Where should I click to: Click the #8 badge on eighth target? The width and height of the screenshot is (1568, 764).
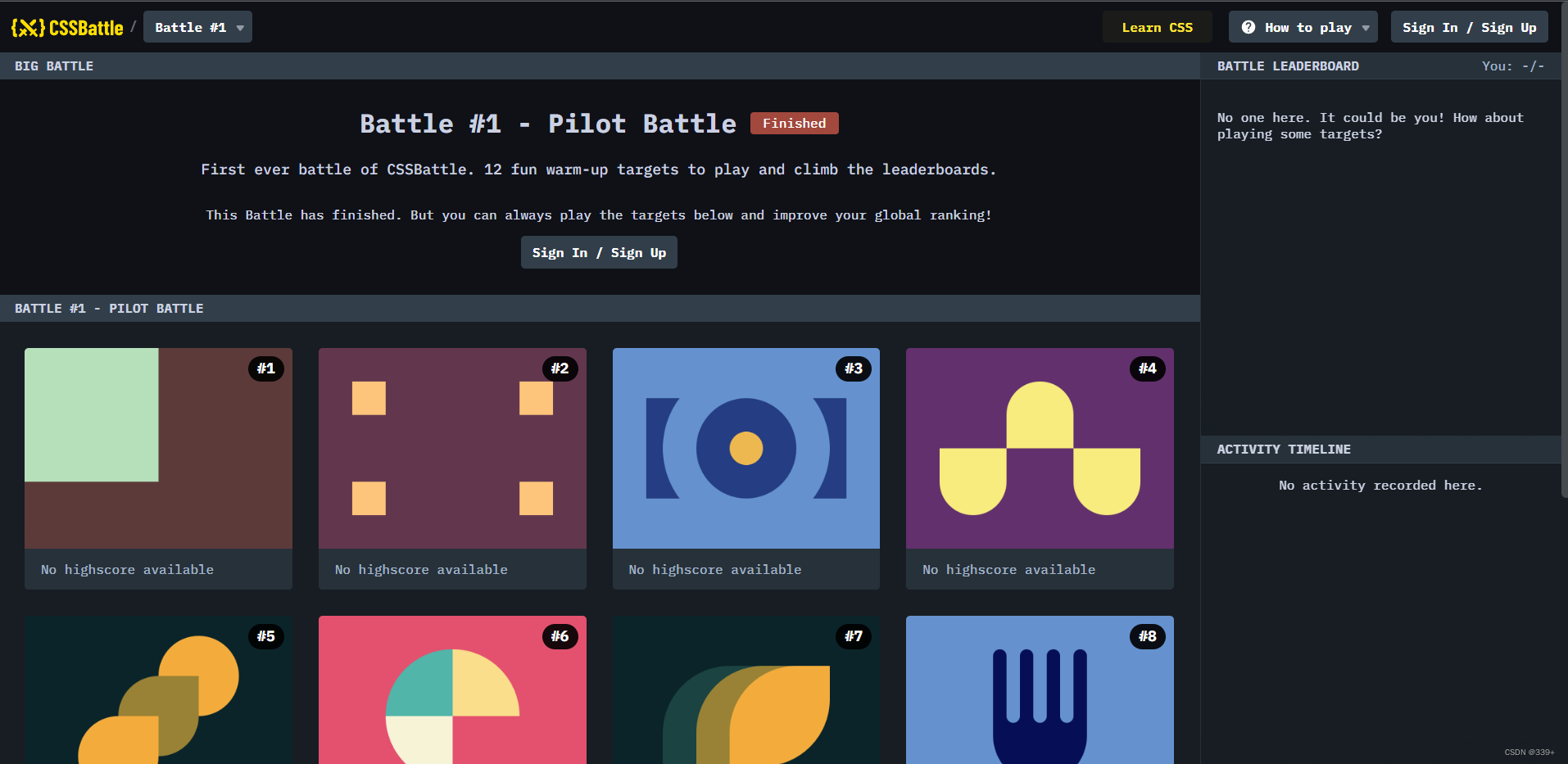tap(1148, 636)
